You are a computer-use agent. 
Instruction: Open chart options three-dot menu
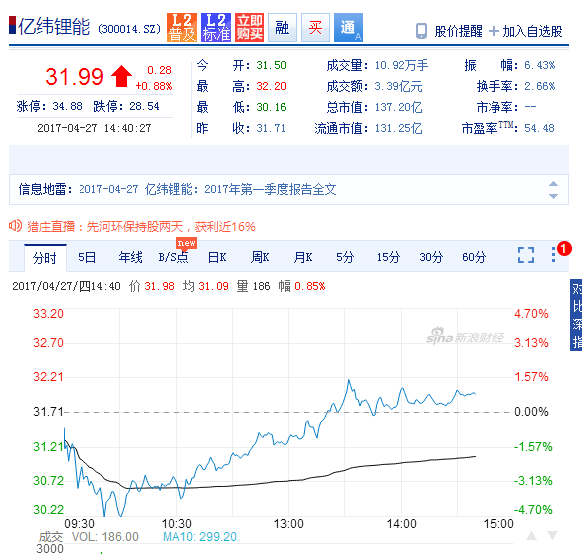click(553, 255)
